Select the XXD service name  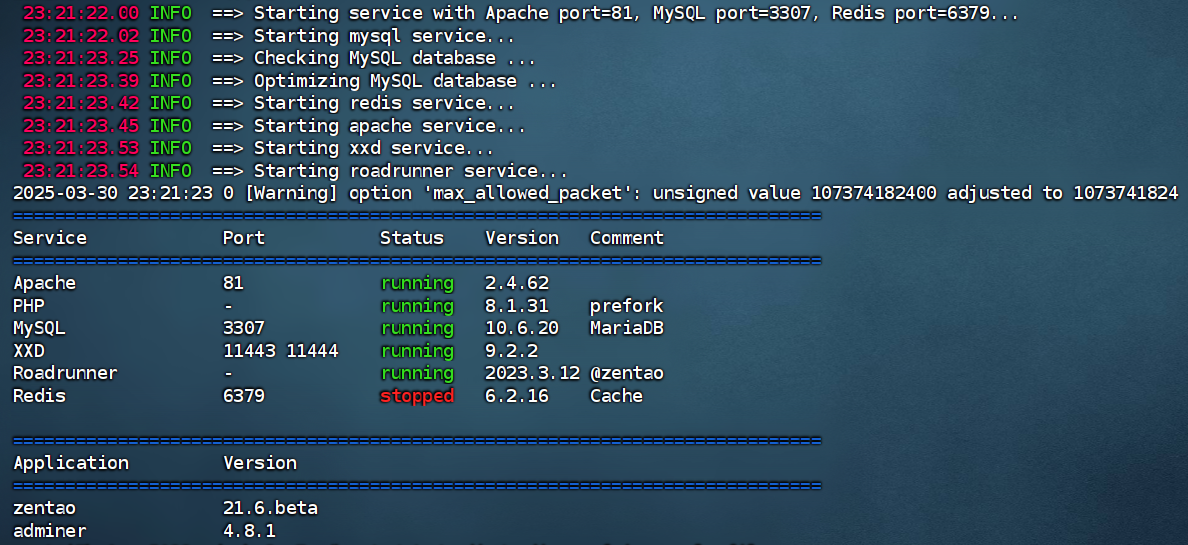[x=29, y=351]
